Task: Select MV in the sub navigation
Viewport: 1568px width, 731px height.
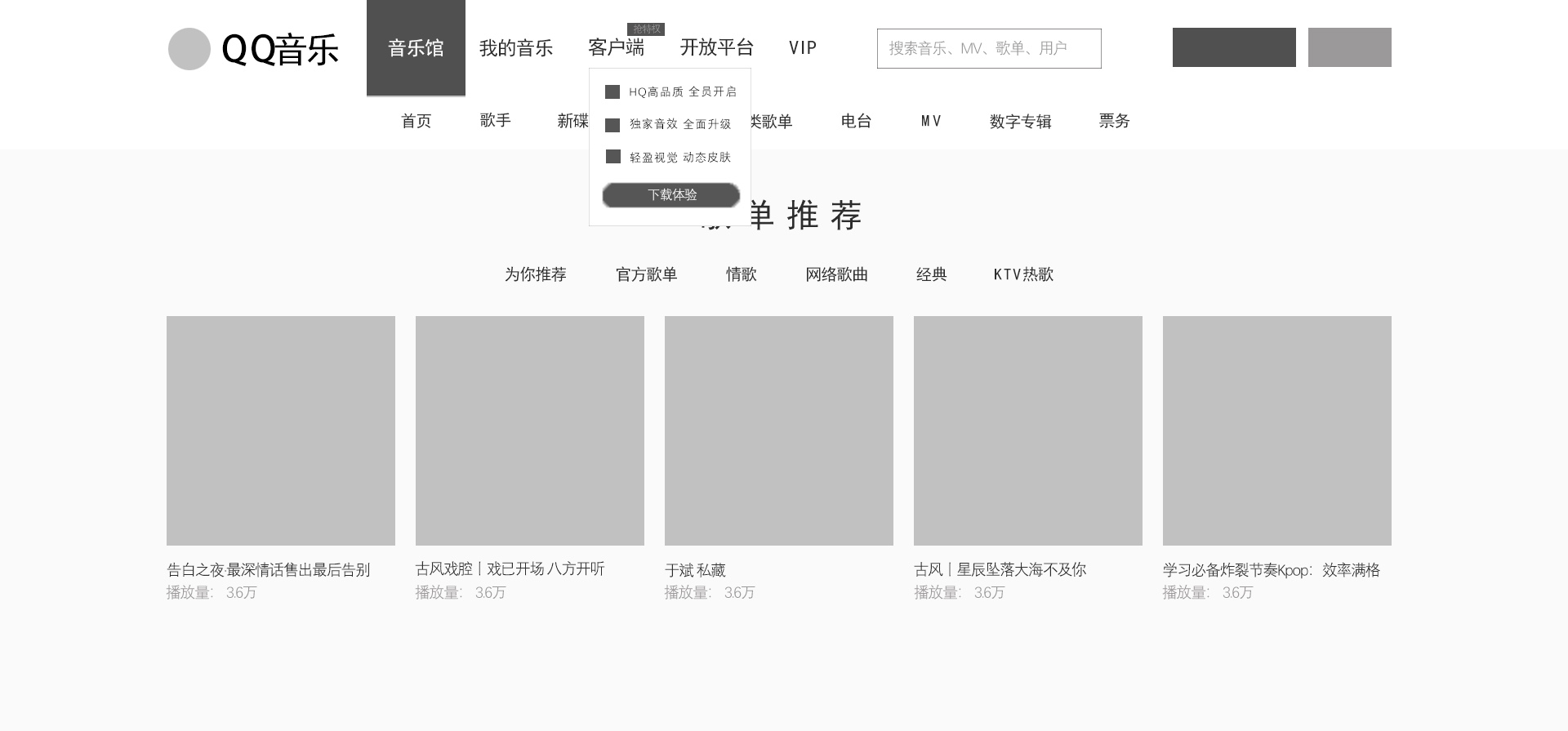Action: click(x=931, y=121)
